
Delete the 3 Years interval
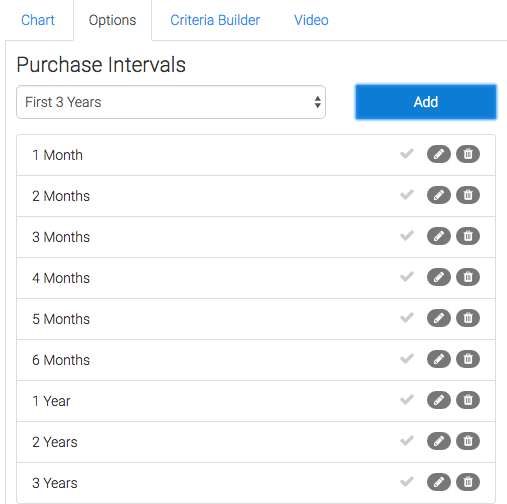pos(468,482)
